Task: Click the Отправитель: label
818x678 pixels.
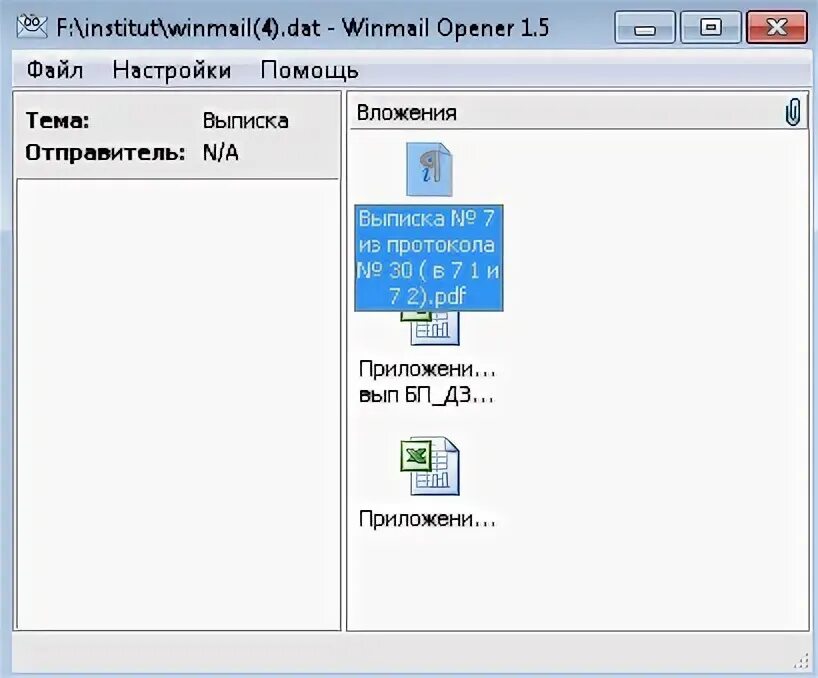Action: click(105, 153)
